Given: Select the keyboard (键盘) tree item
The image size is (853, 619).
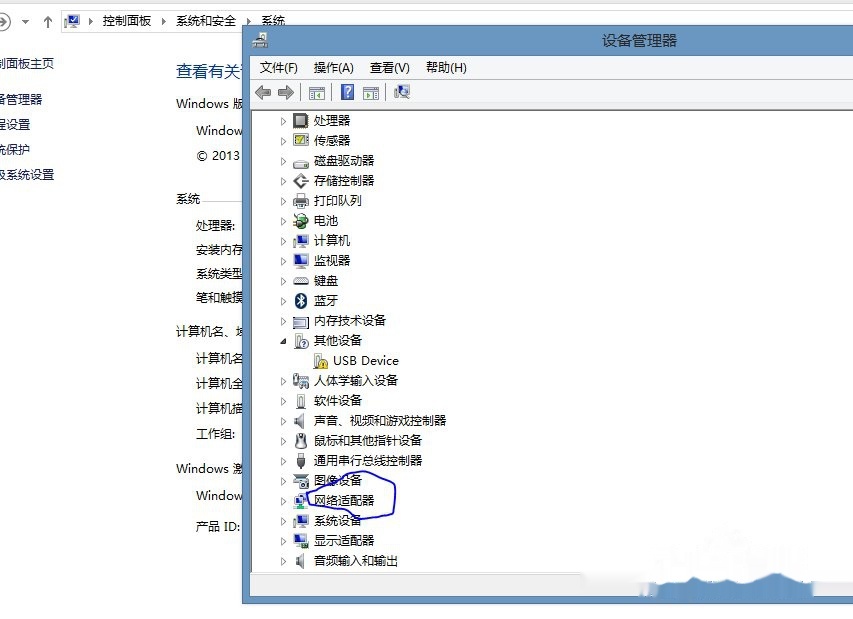Looking at the screenshot, I should click(x=326, y=281).
